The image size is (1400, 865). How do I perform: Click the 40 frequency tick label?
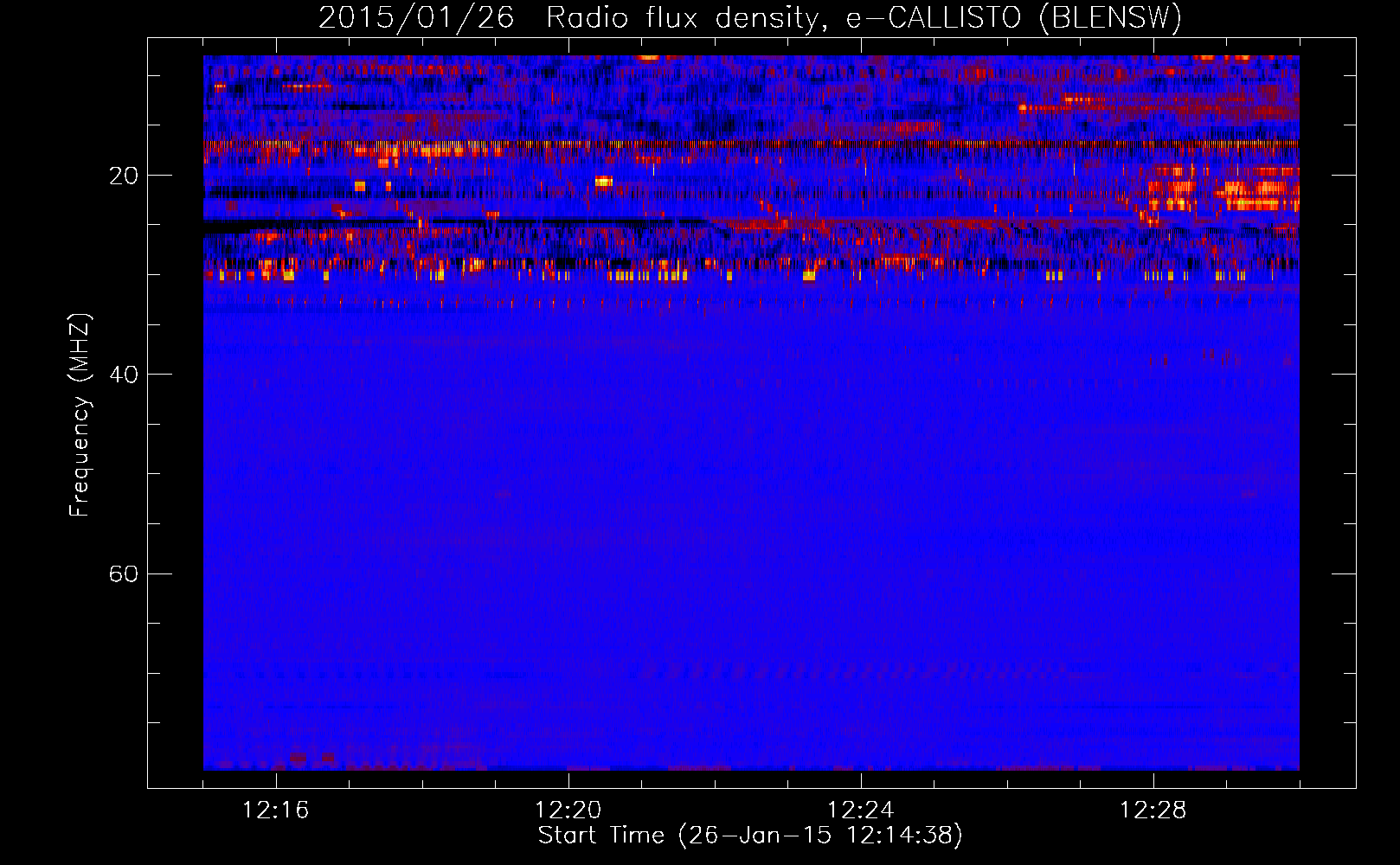click(x=124, y=375)
